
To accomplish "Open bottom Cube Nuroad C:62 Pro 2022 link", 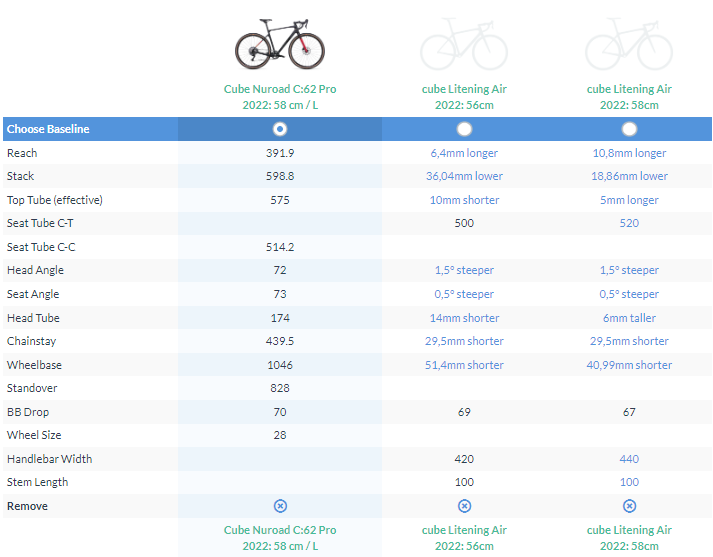I will (x=280, y=538).
